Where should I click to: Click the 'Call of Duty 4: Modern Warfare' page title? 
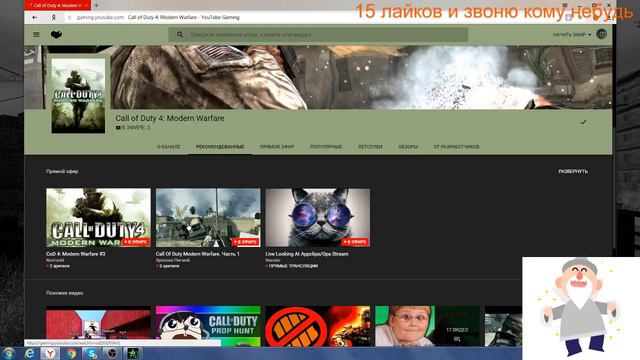[170, 118]
